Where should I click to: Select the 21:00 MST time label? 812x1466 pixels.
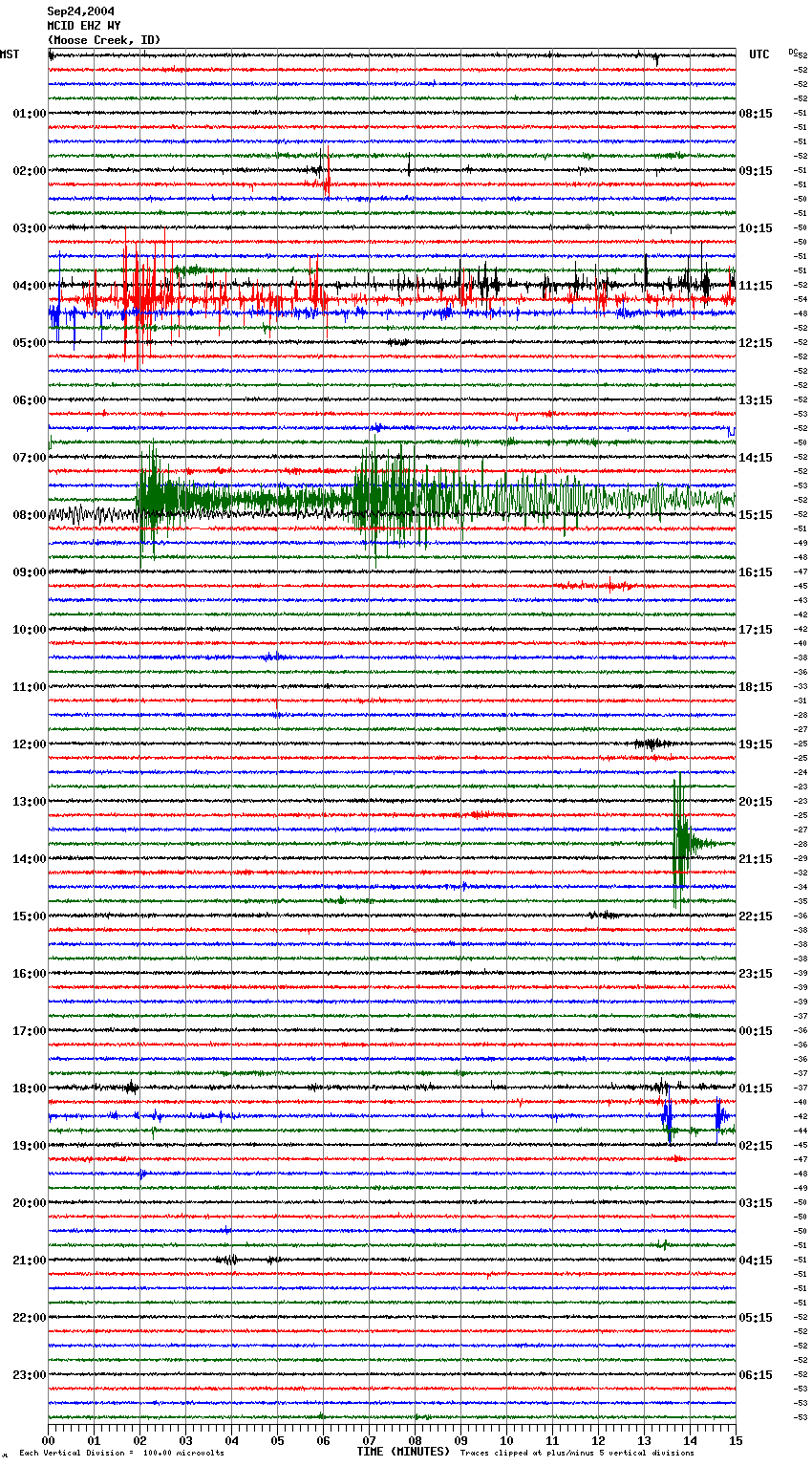tap(30, 1261)
